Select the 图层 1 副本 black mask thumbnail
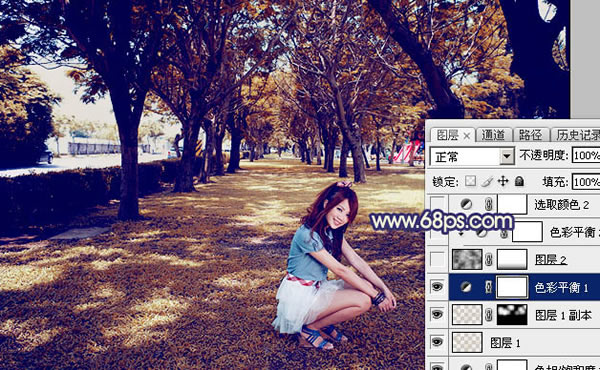 click(512, 315)
